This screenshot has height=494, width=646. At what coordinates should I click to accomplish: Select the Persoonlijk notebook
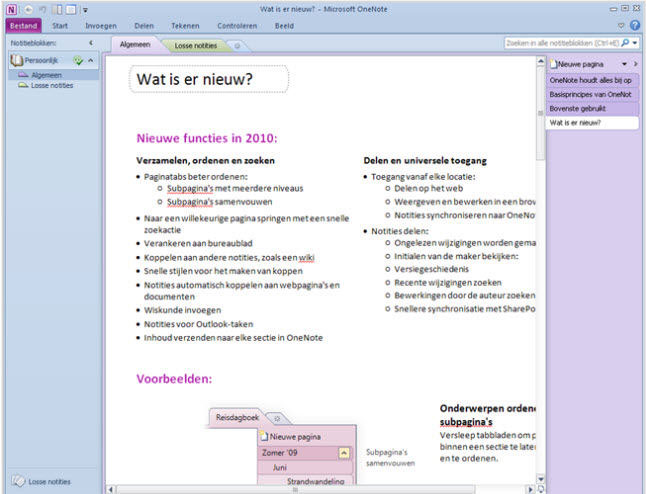tap(54, 61)
